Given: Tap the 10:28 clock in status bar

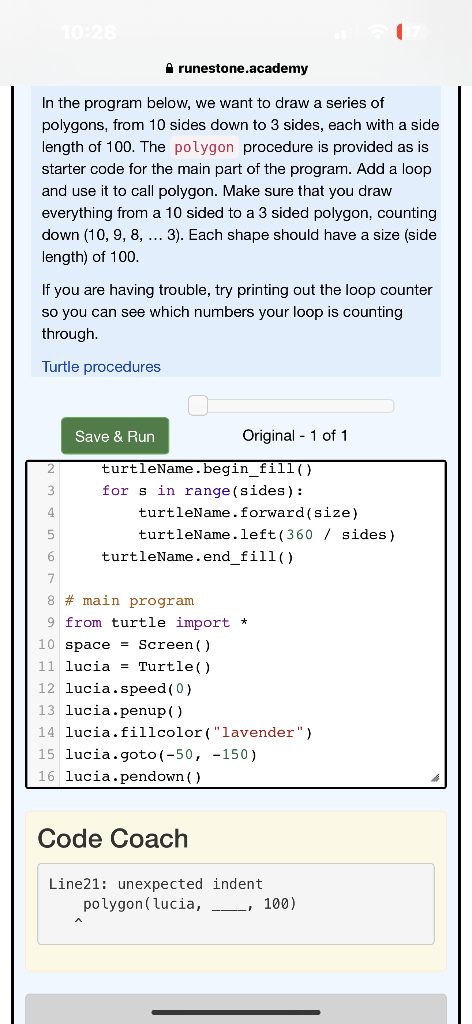Looking at the screenshot, I should pos(88,33).
